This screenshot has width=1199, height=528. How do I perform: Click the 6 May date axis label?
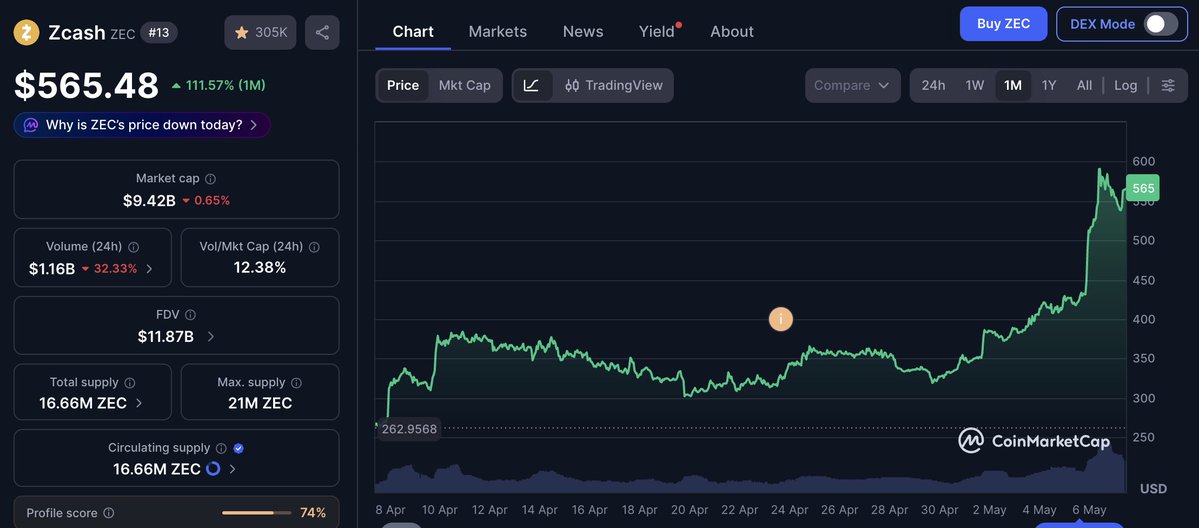pyautogui.click(x=1090, y=510)
